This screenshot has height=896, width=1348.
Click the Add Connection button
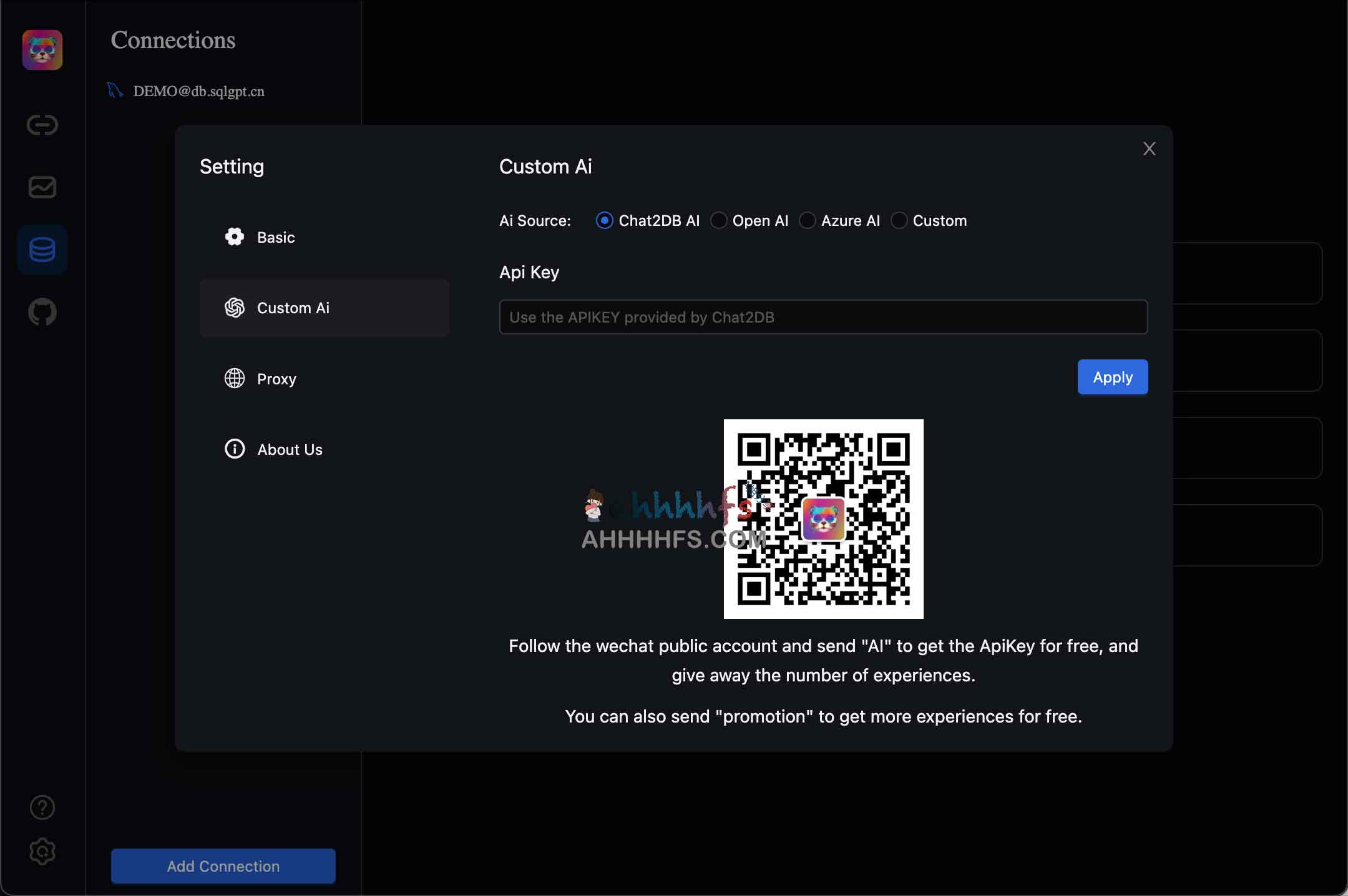(x=223, y=866)
